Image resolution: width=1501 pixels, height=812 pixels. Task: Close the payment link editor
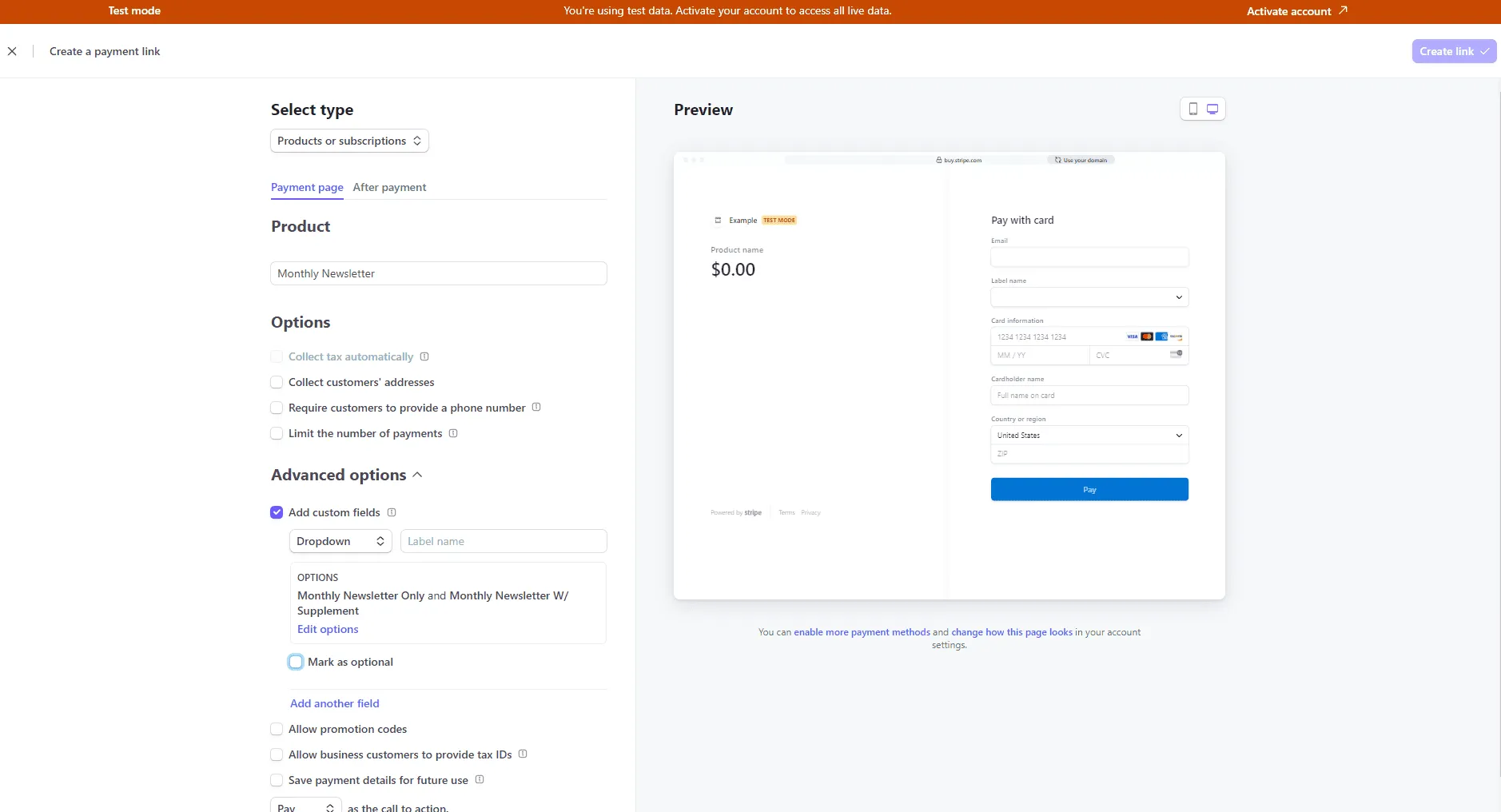tap(12, 51)
